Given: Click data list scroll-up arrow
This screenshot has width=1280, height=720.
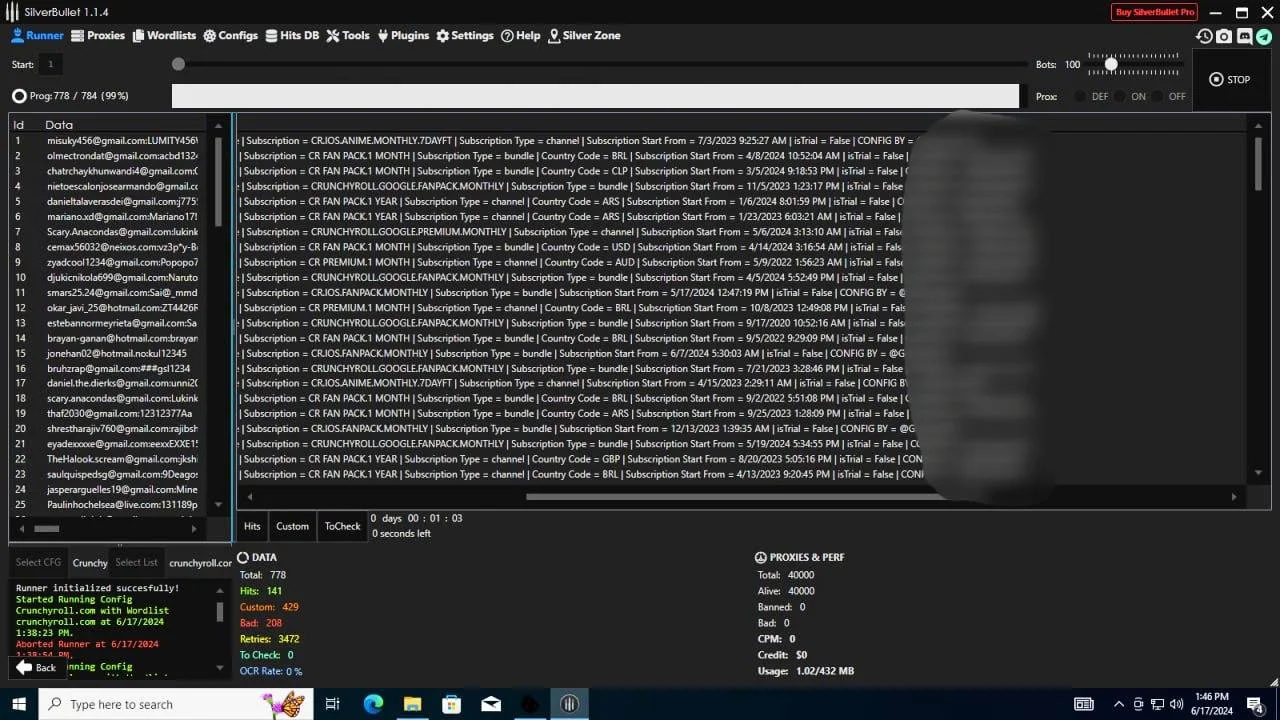Looking at the screenshot, I should pyautogui.click(x=218, y=126).
